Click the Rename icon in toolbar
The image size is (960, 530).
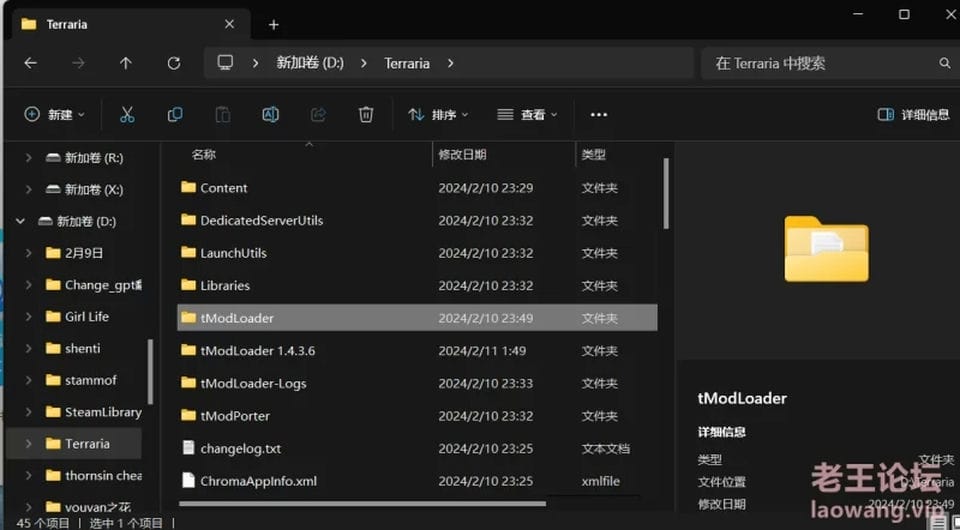click(x=271, y=114)
